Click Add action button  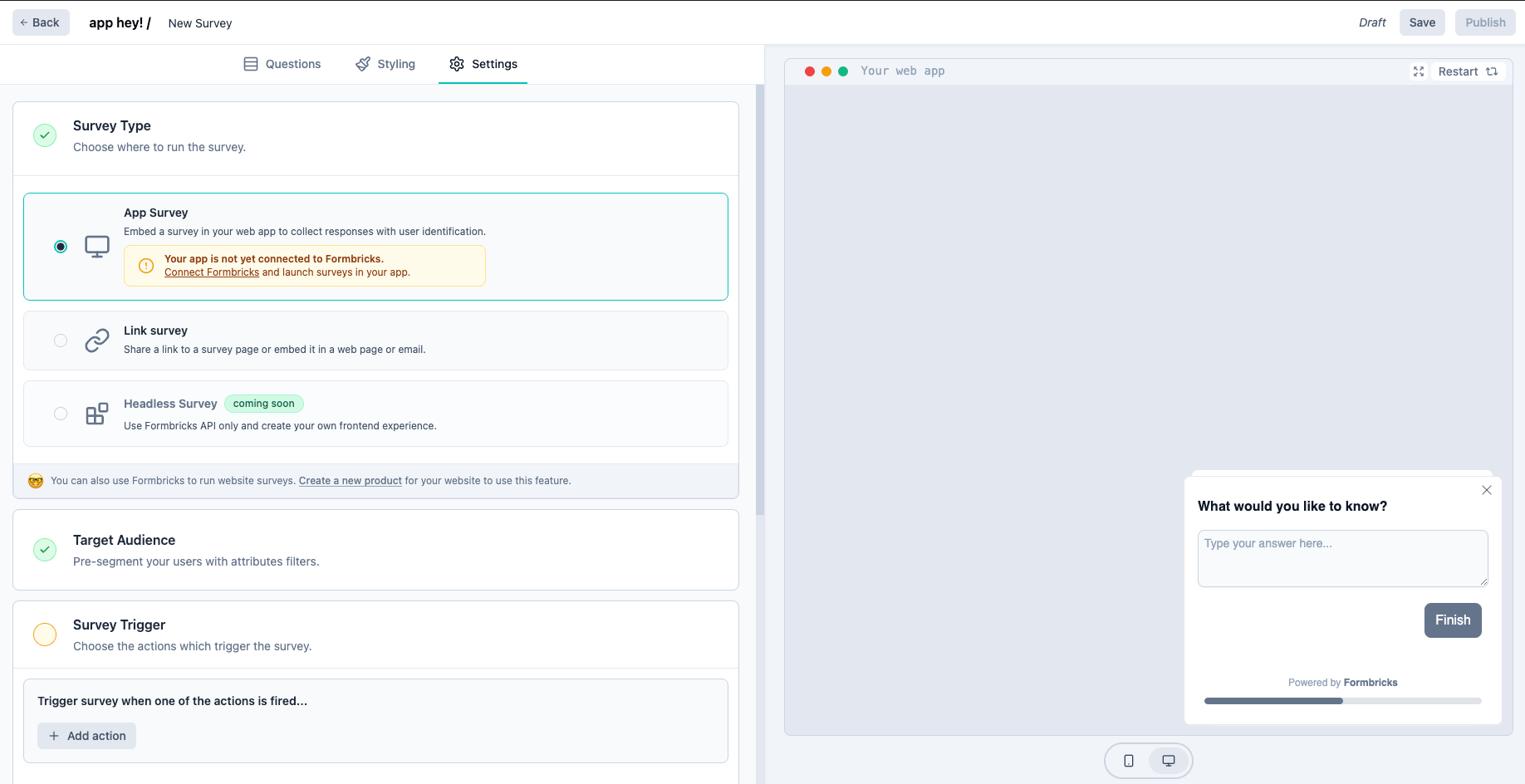(x=86, y=736)
